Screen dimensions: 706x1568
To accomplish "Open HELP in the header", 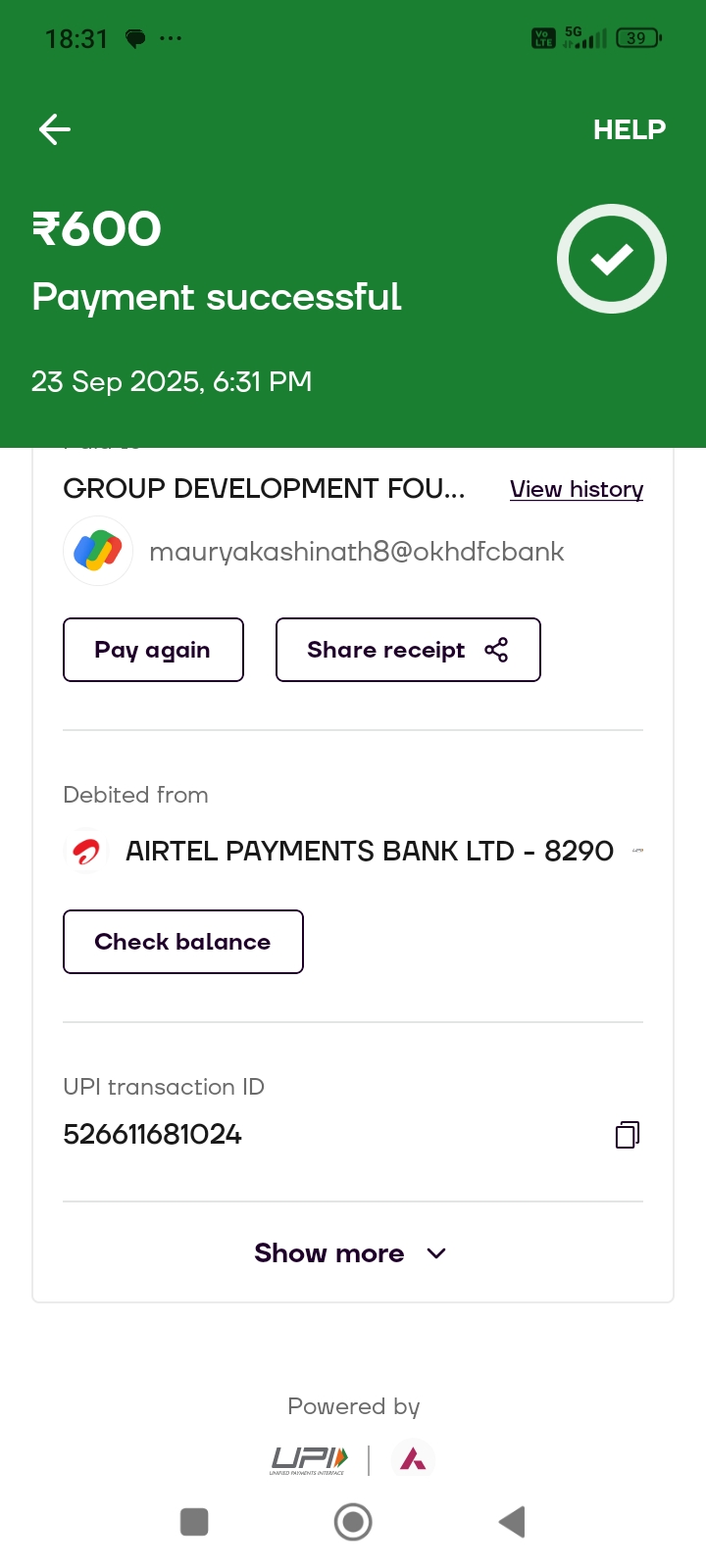I will [629, 129].
